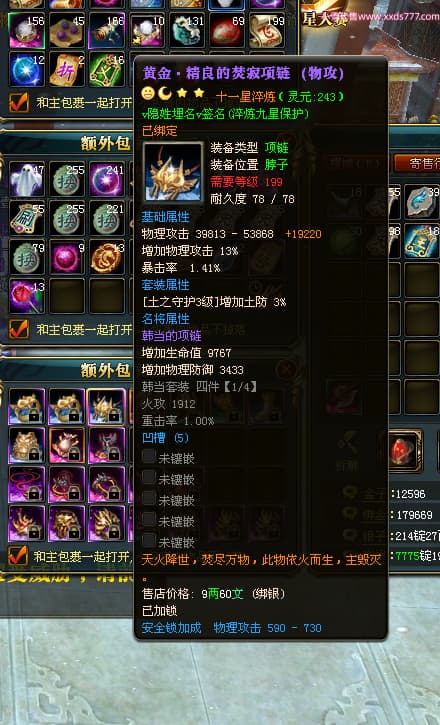Pick the 刷 scroll item with count 55
The image size is (440, 725).
click(x=27, y=218)
